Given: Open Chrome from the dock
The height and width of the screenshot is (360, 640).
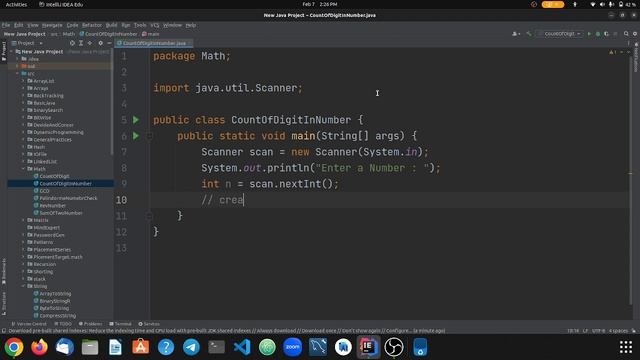Looking at the screenshot, I should pos(14,347).
